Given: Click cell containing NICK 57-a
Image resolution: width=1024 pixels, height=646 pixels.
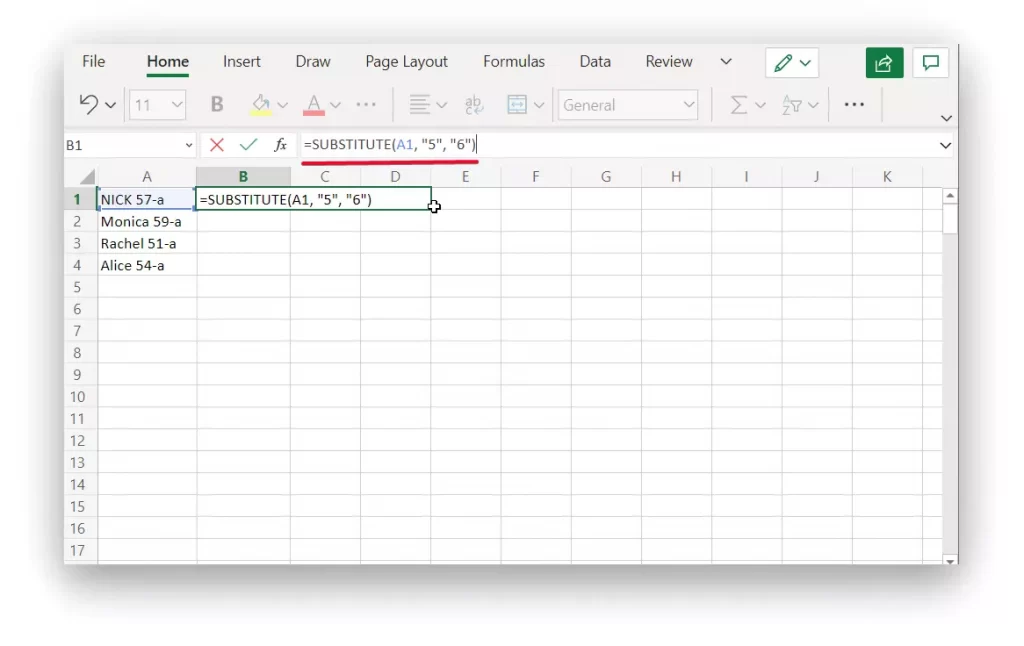Looking at the screenshot, I should coord(147,199).
